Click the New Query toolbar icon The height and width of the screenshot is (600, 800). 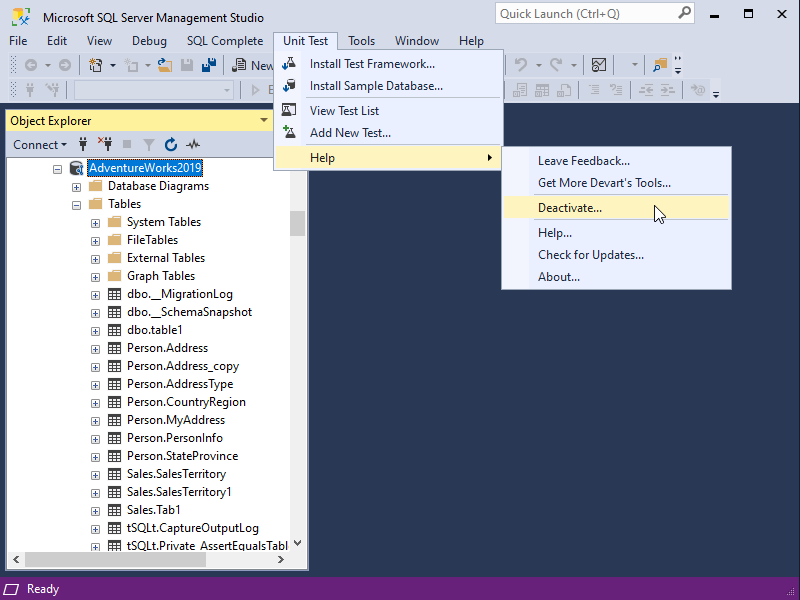(238, 65)
